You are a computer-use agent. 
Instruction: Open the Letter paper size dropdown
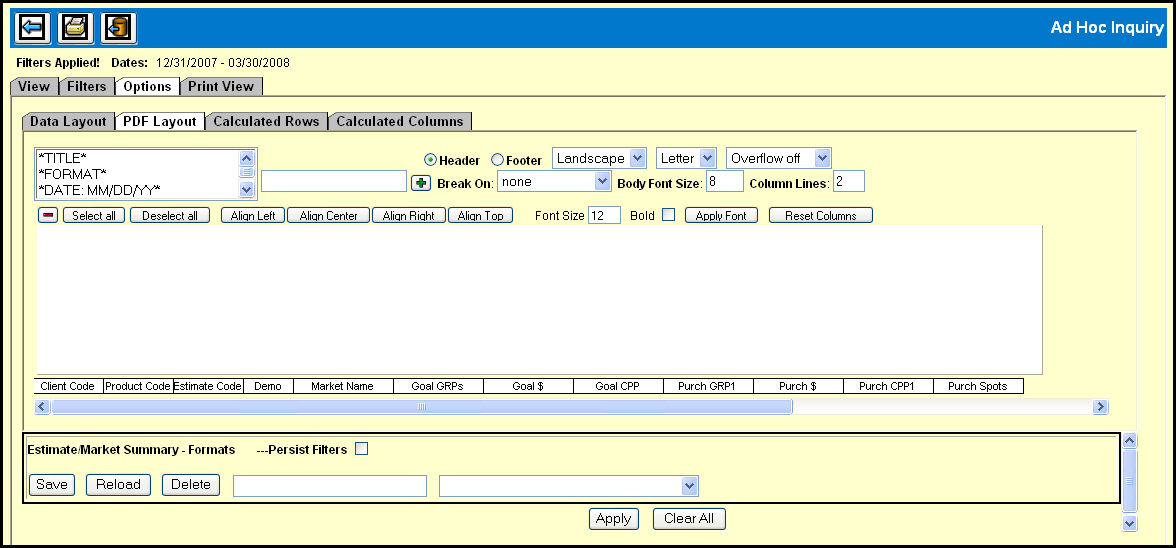coord(686,158)
